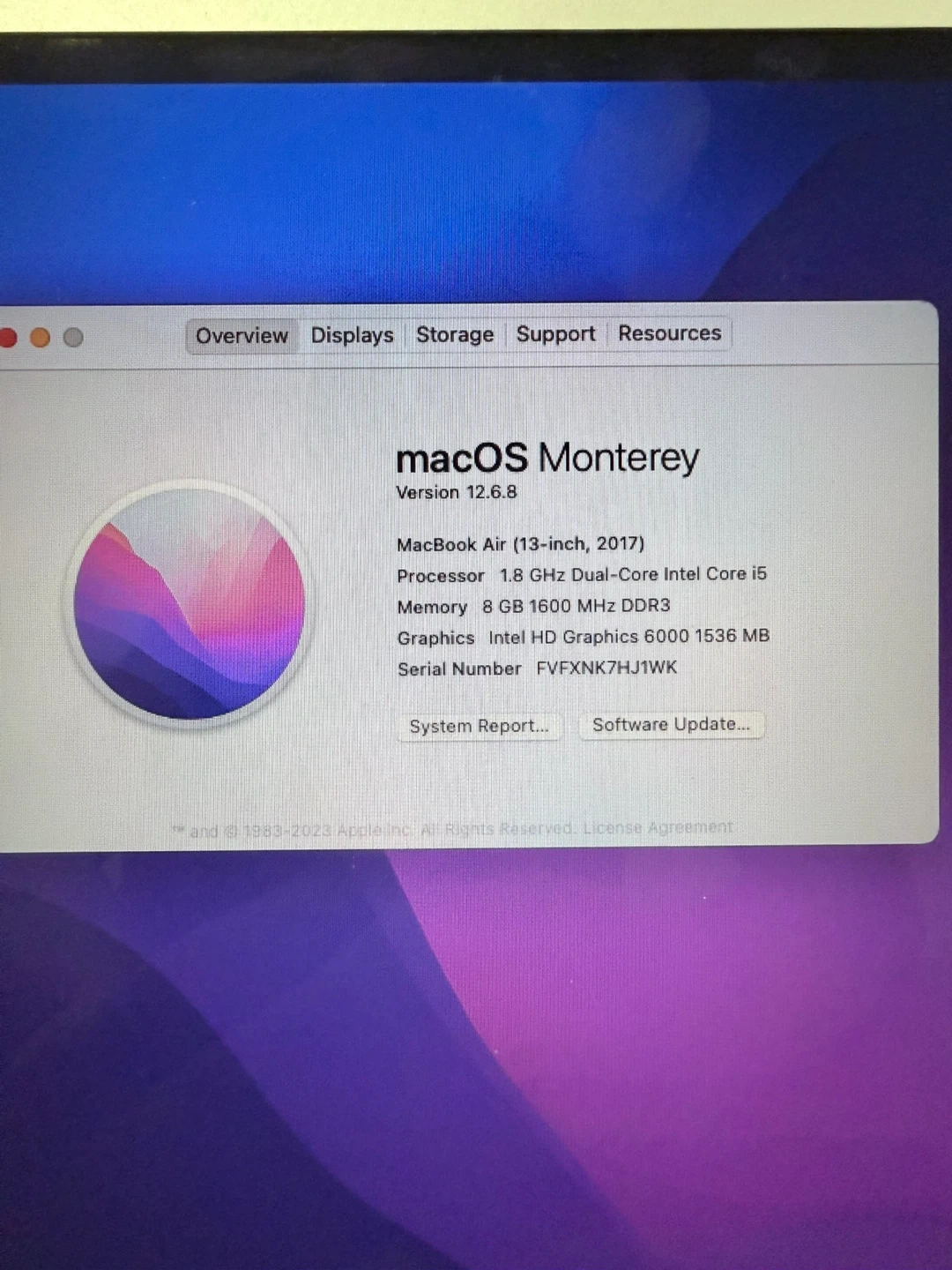Click the serial number FVFXNK7HJ1WK
Image resolution: width=952 pixels, height=1270 pixels.
606,668
